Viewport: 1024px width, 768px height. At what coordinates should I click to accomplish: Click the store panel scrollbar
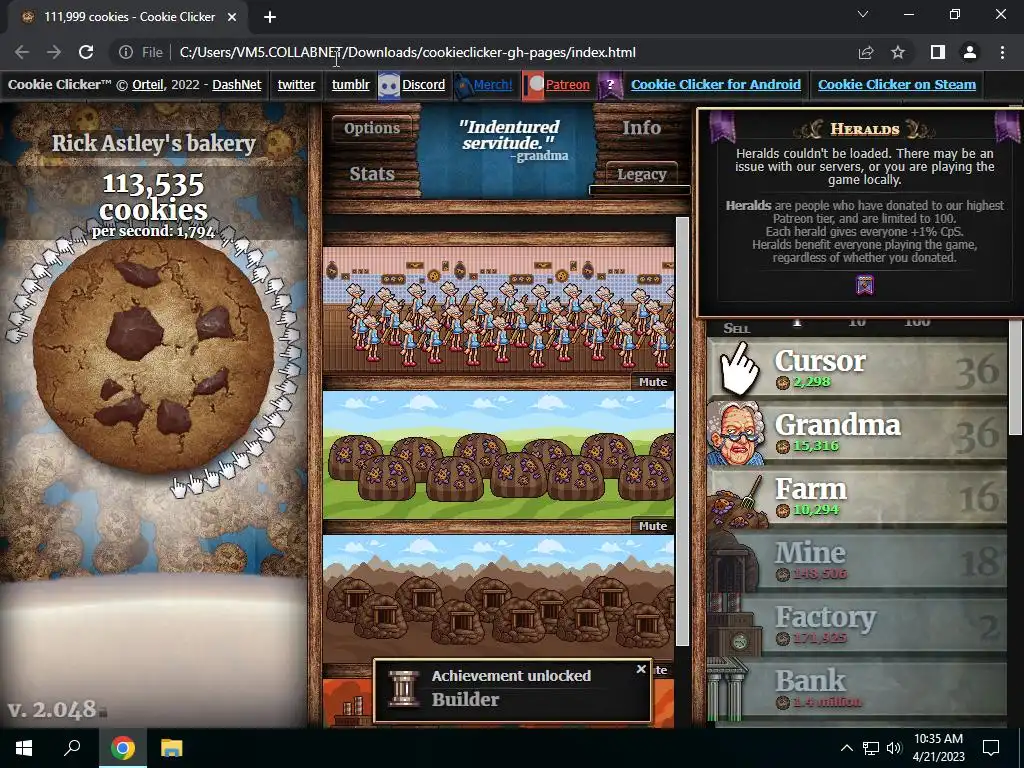1015,379
